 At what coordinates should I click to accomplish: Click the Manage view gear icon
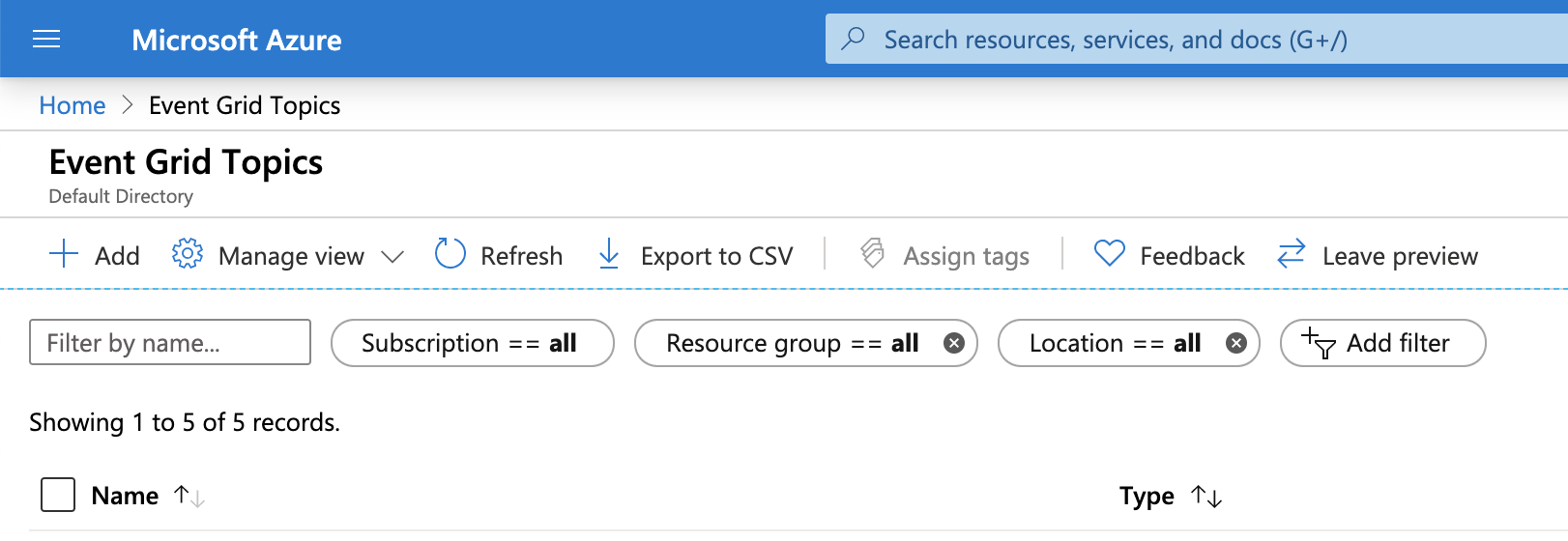(188, 254)
